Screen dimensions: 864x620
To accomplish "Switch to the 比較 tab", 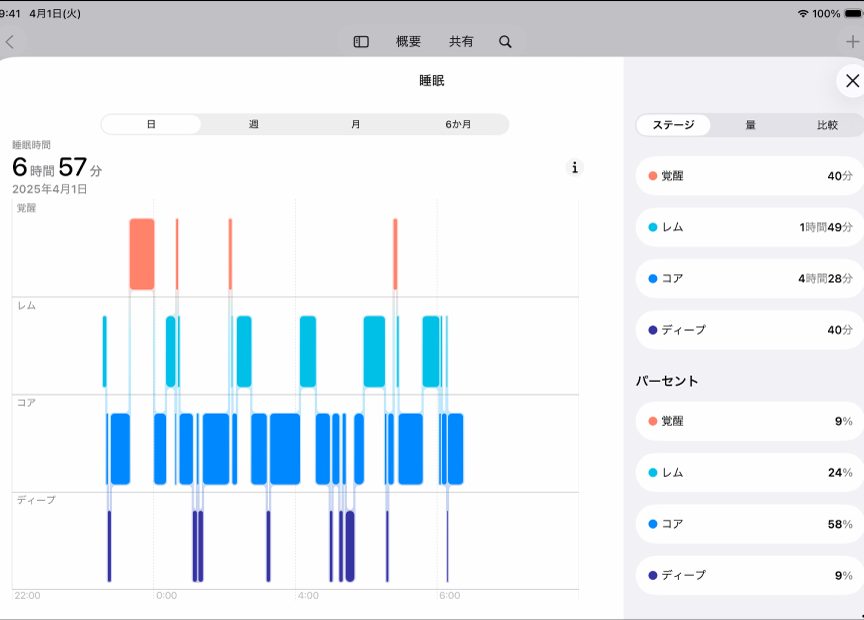I will pyautogui.click(x=827, y=125).
